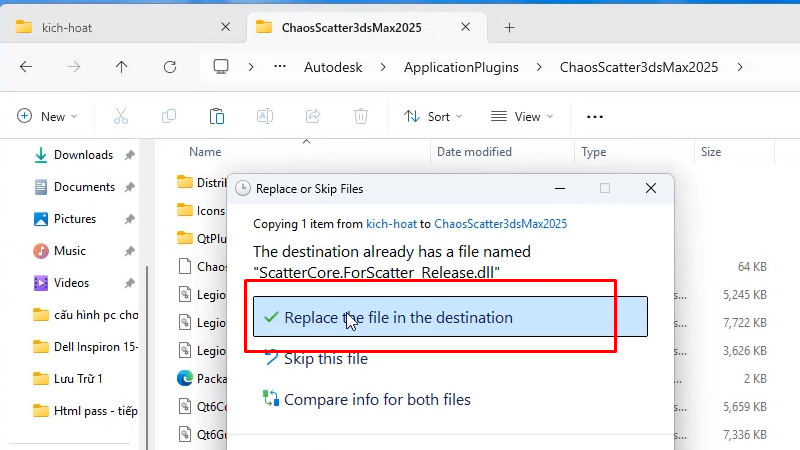Open the Lưu Trữ 1 sidebar folder
800x450 pixels.
[x=67, y=379]
